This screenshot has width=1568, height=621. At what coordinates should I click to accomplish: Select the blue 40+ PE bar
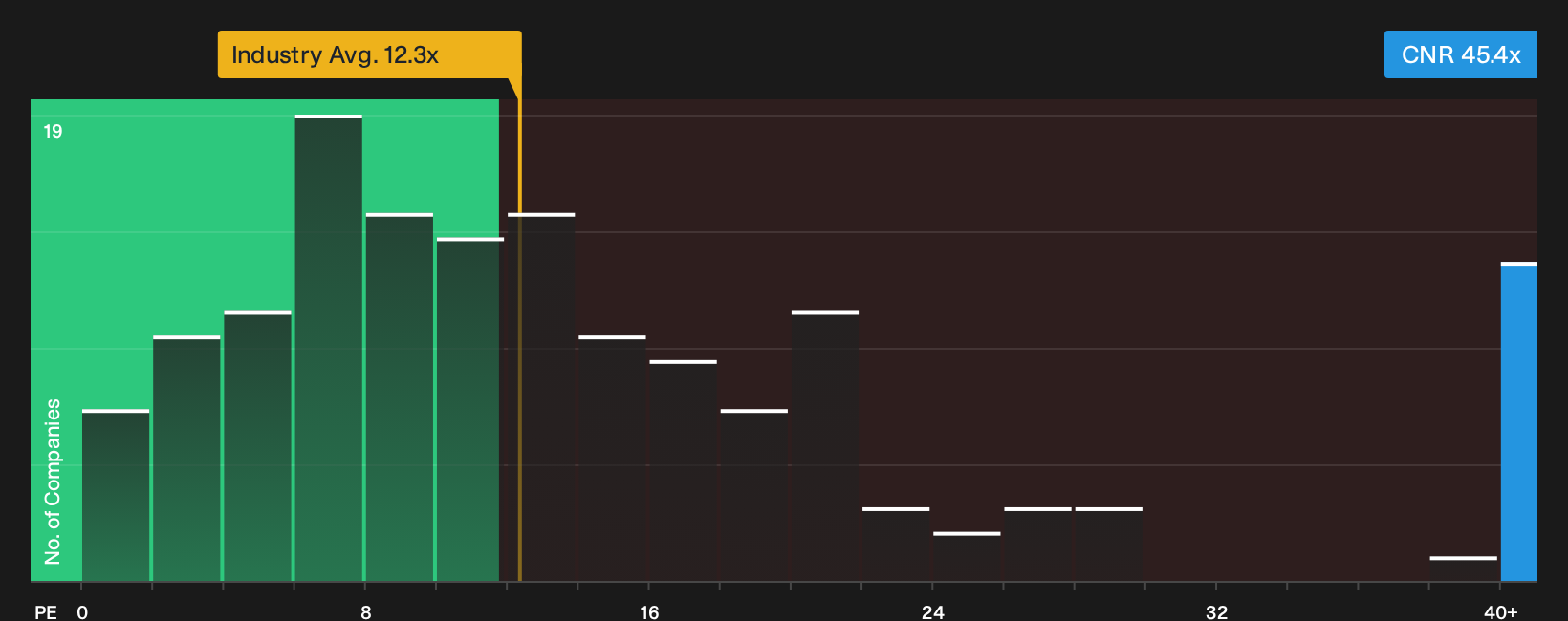[x=1519, y=421]
